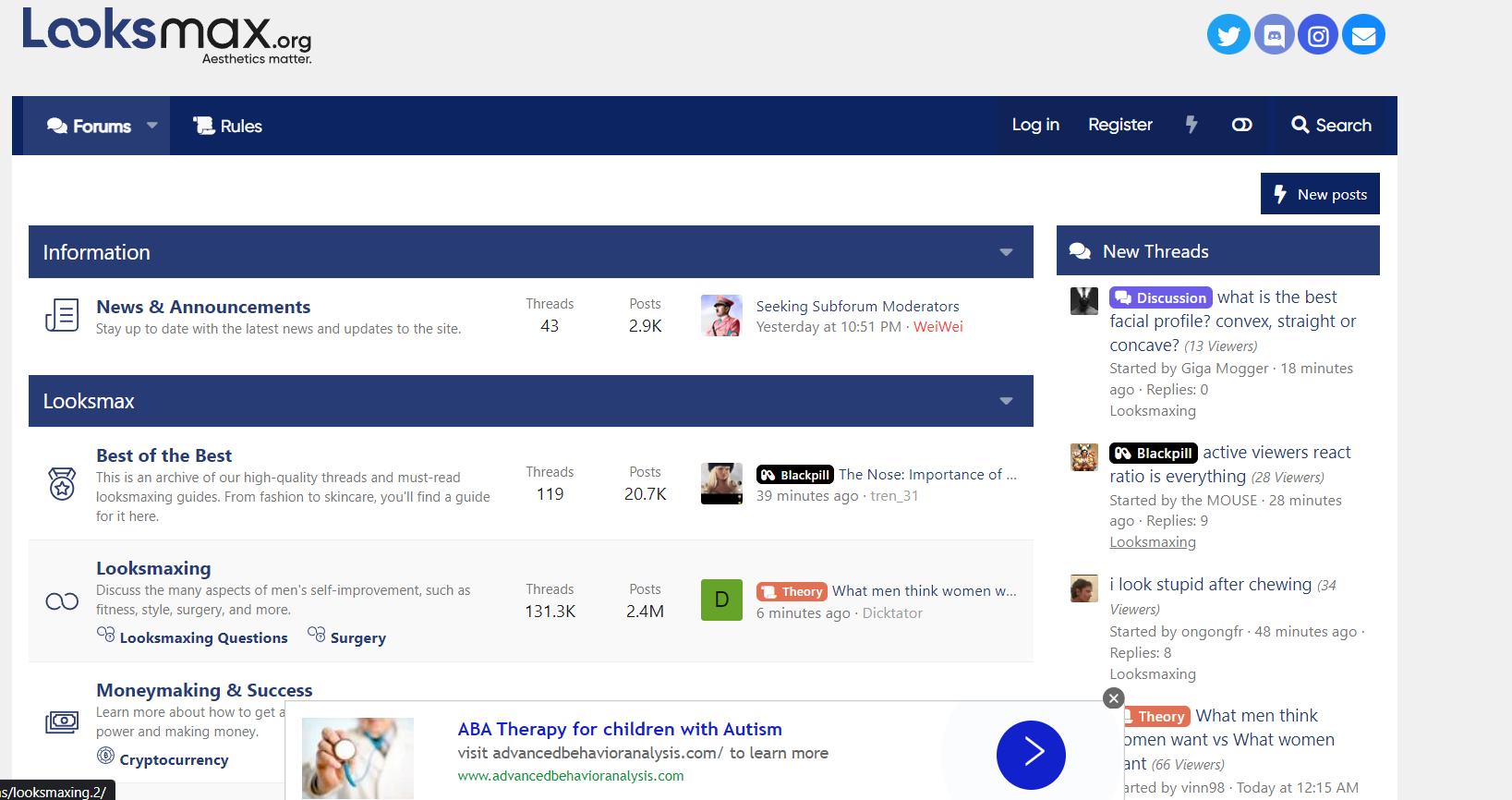Image resolution: width=1512 pixels, height=800 pixels.
Task: Toggle the style variation switch in navbar
Action: (x=1241, y=125)
